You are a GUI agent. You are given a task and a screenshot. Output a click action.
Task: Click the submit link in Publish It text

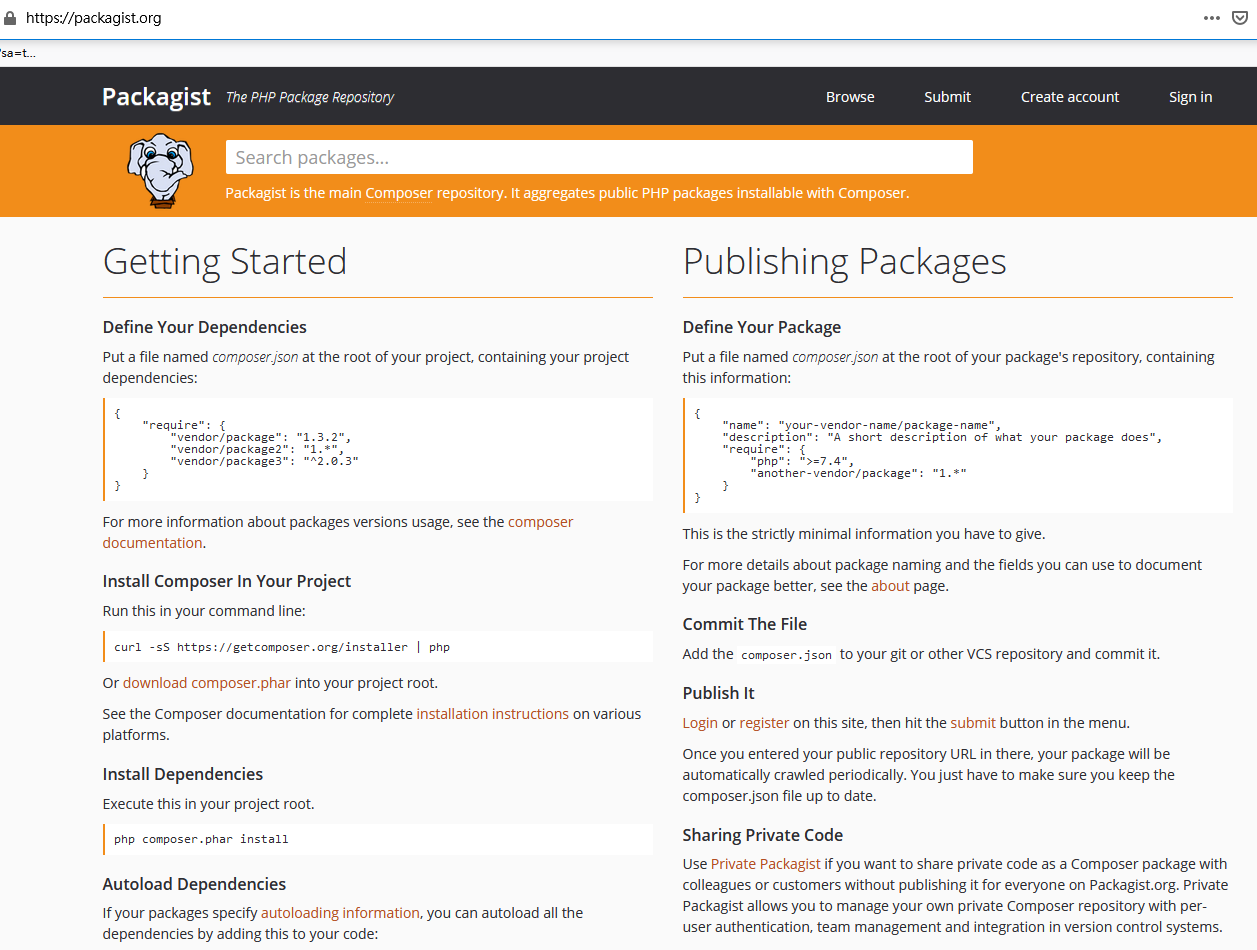tap(973, 723)
